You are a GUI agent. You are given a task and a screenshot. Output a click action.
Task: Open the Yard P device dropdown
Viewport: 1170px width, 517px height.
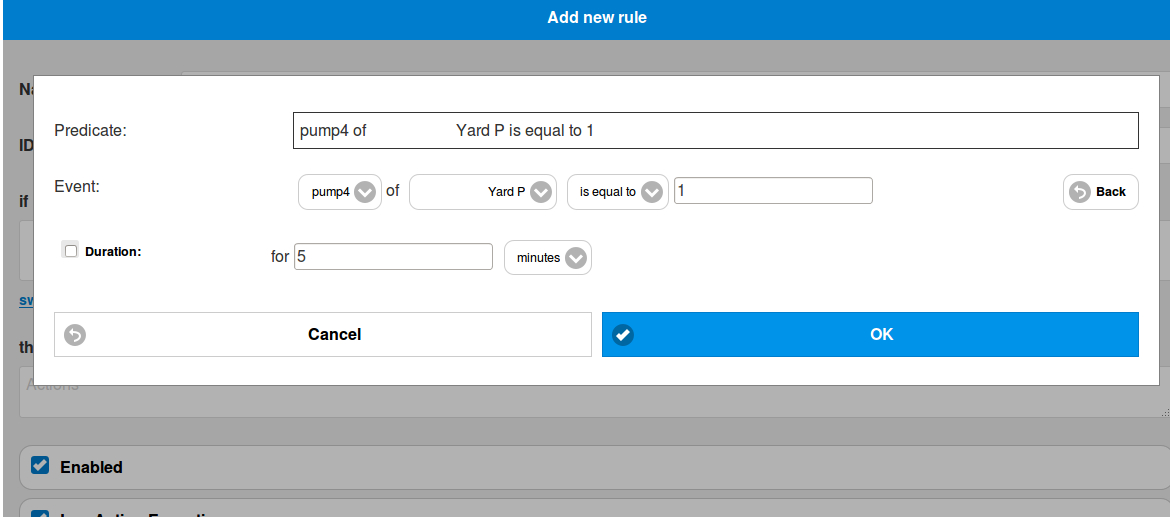pos(483,192)
